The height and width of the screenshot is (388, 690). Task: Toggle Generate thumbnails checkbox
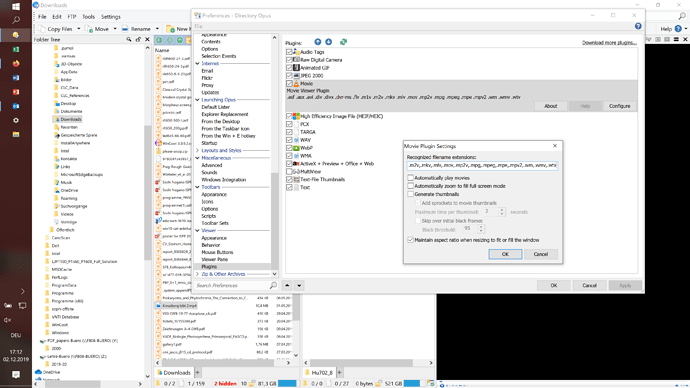pyautogui.click(x=411, y=194)
